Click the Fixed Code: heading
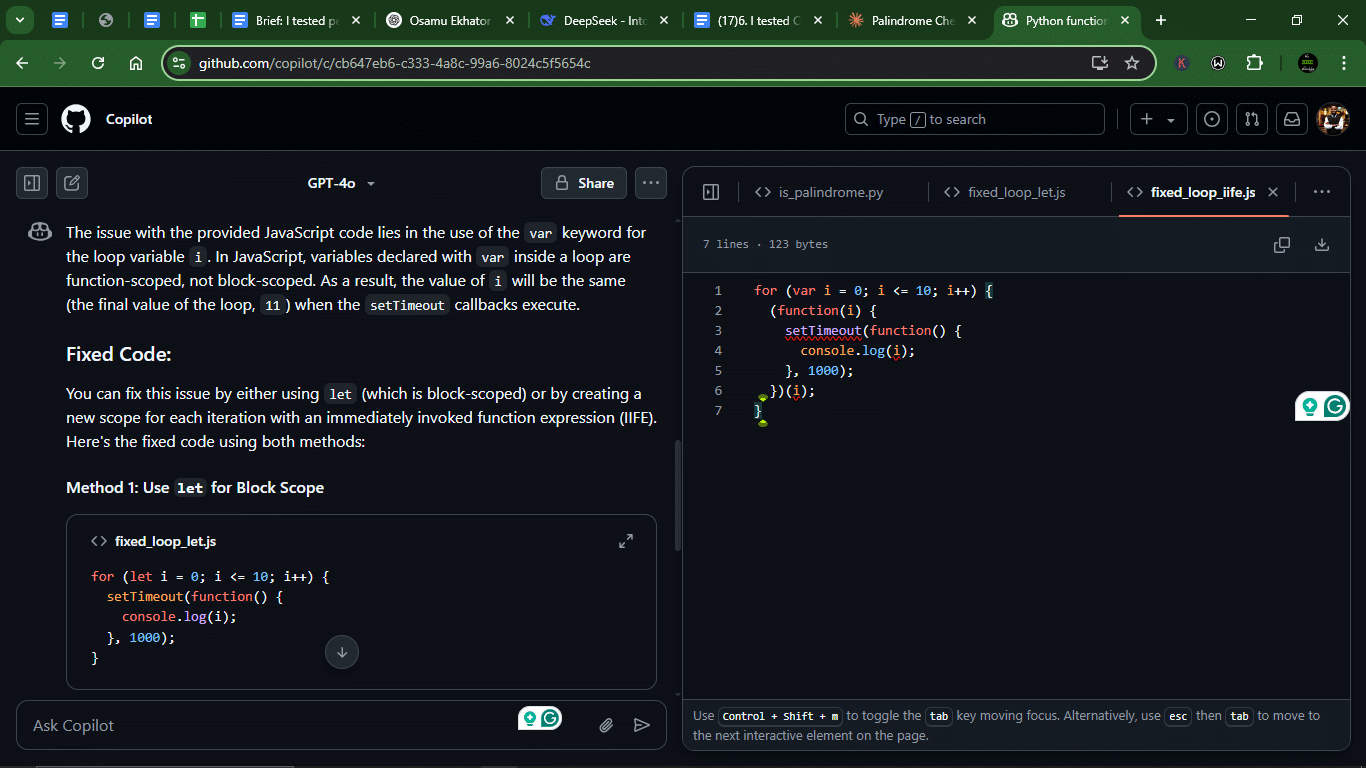1366x768 pixels. click(119, 354)
